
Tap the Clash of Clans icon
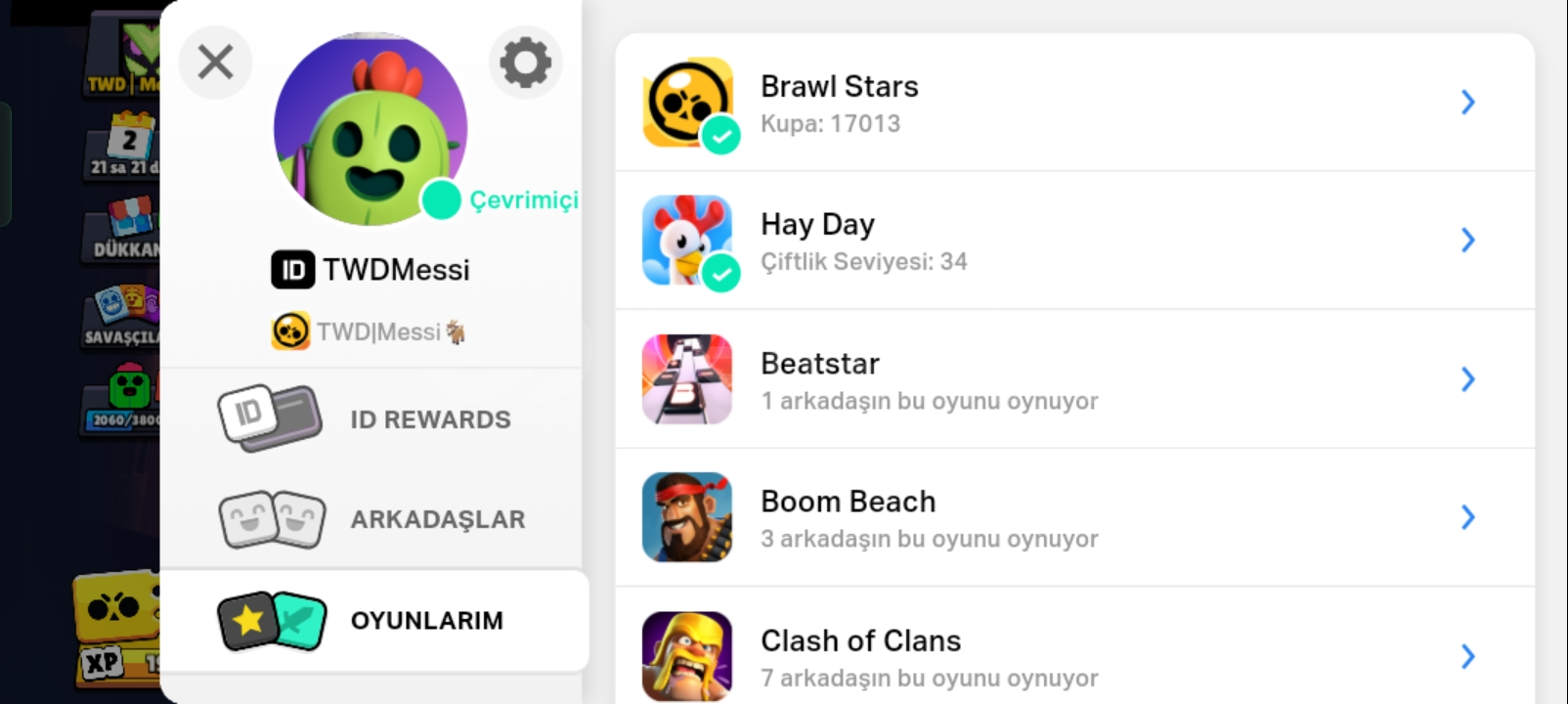click(687, 656)
